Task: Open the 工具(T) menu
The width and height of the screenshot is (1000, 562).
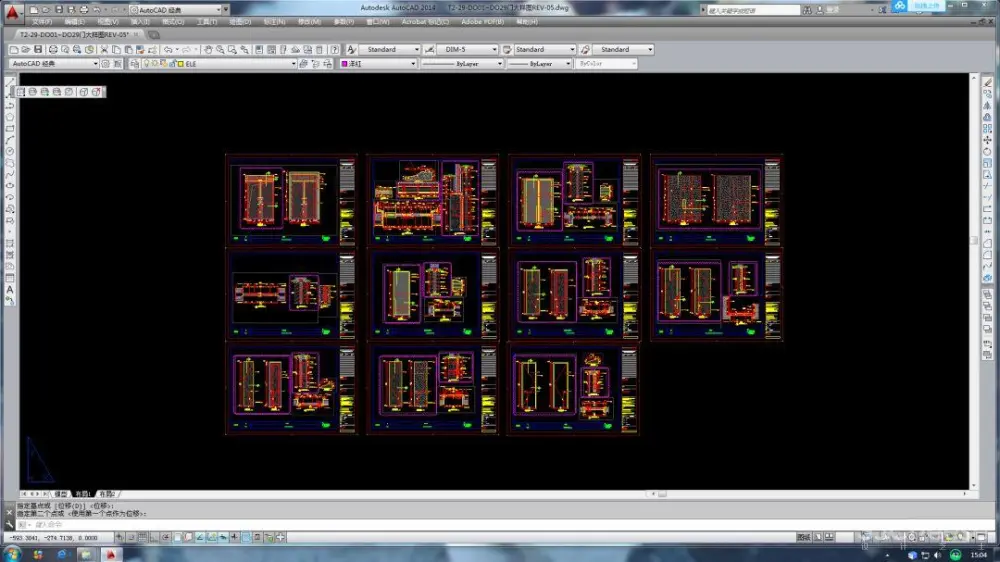Action: pos(207,21)
